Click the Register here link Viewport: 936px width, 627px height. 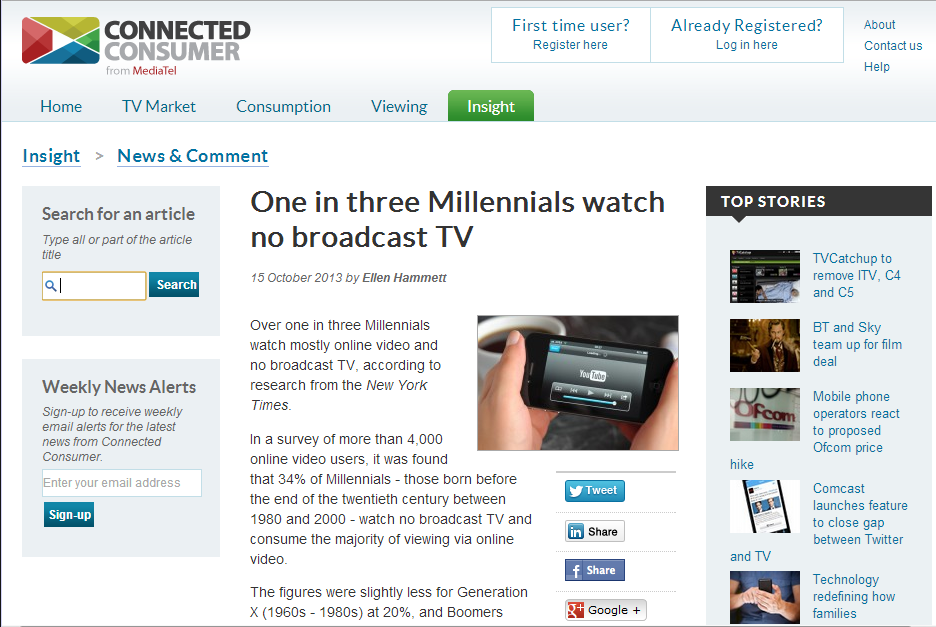coord(570,45)
